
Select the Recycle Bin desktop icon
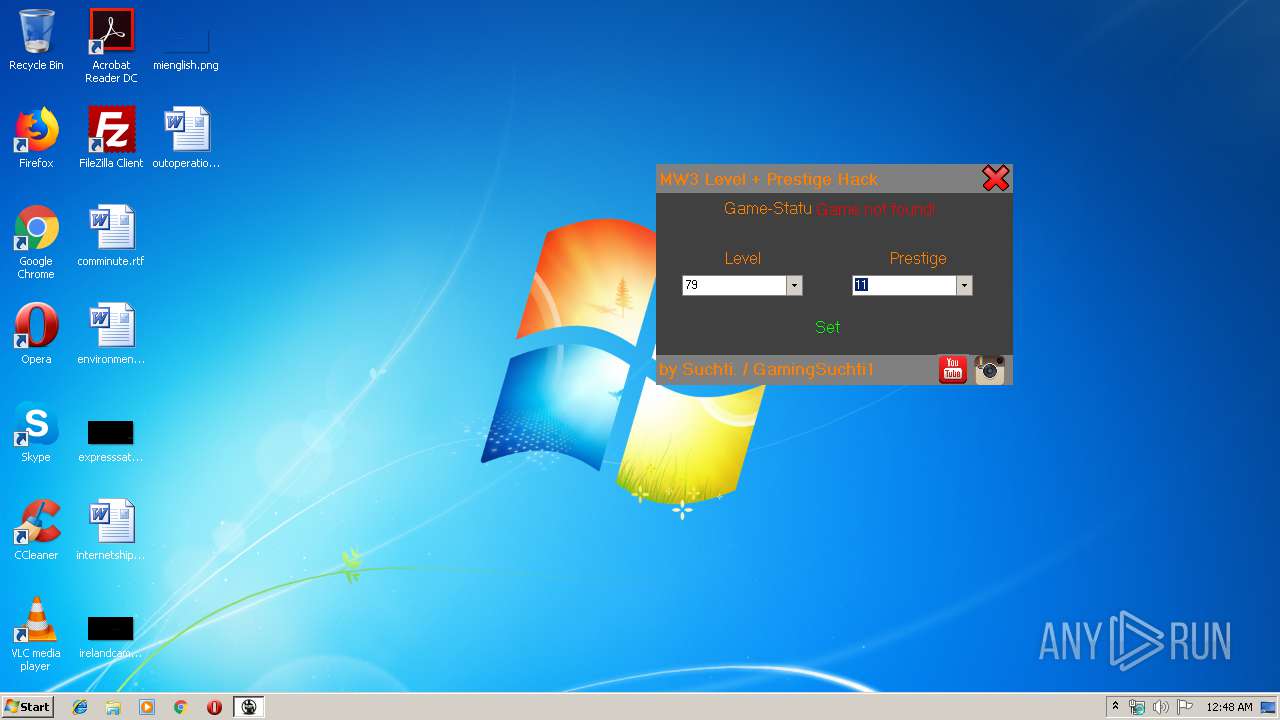[x=36, y=40]
